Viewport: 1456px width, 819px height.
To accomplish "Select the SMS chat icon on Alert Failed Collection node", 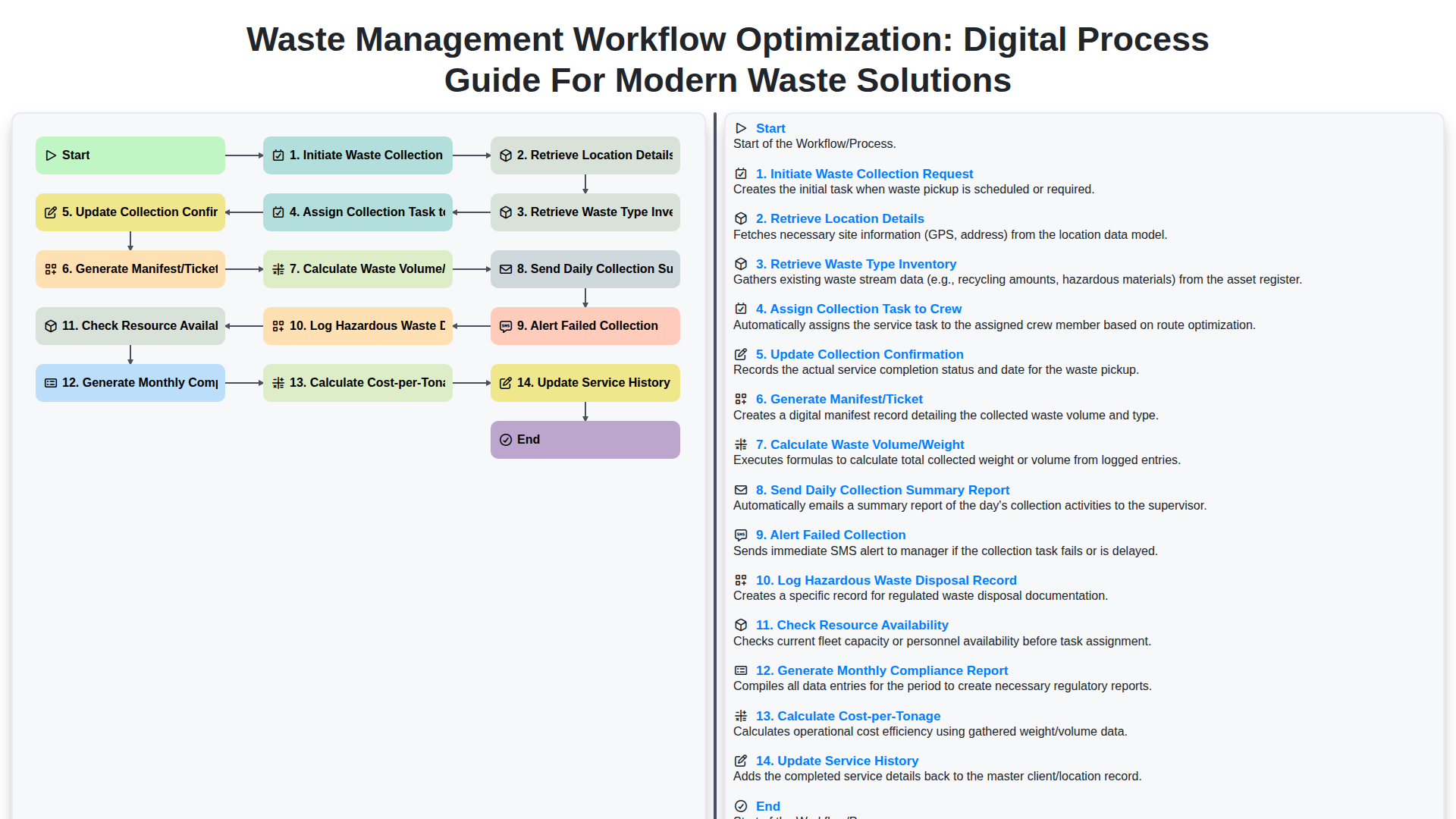I will click(505, 325).
